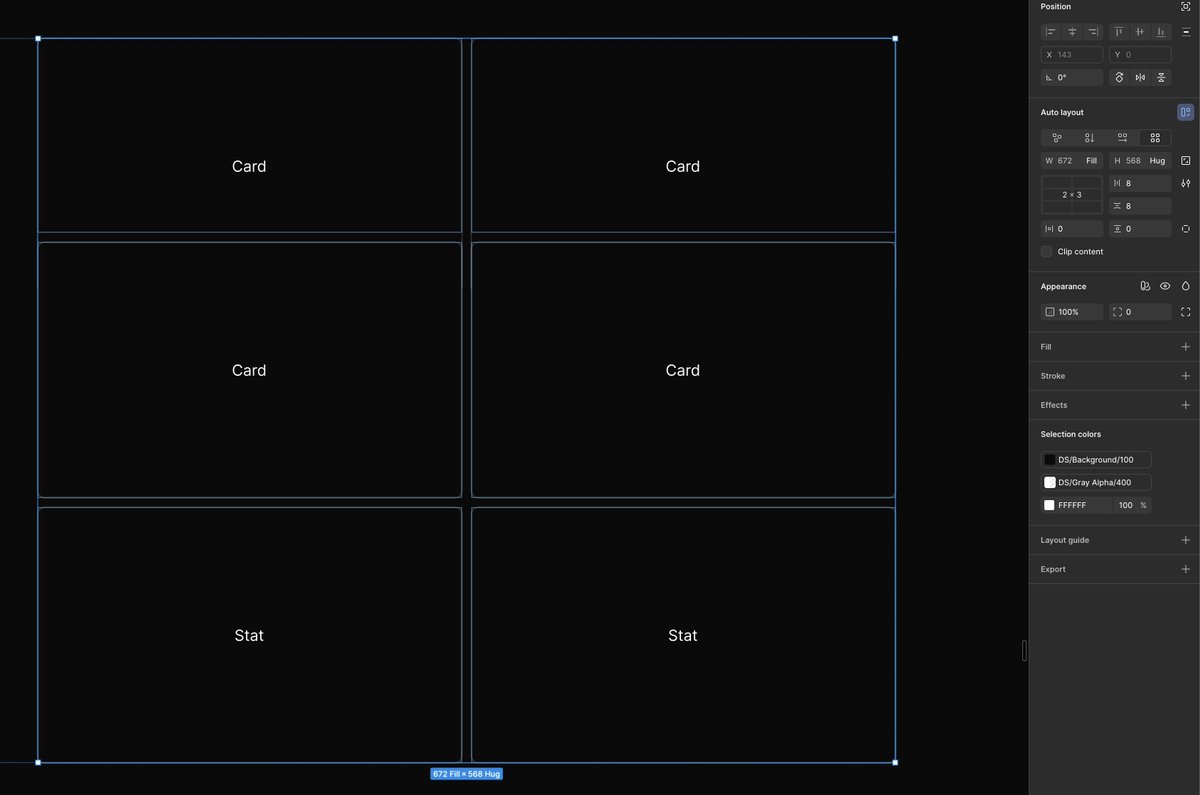The image size is (1200, 795).
Task: Align selection to the left
Action: pos(1051,32)
